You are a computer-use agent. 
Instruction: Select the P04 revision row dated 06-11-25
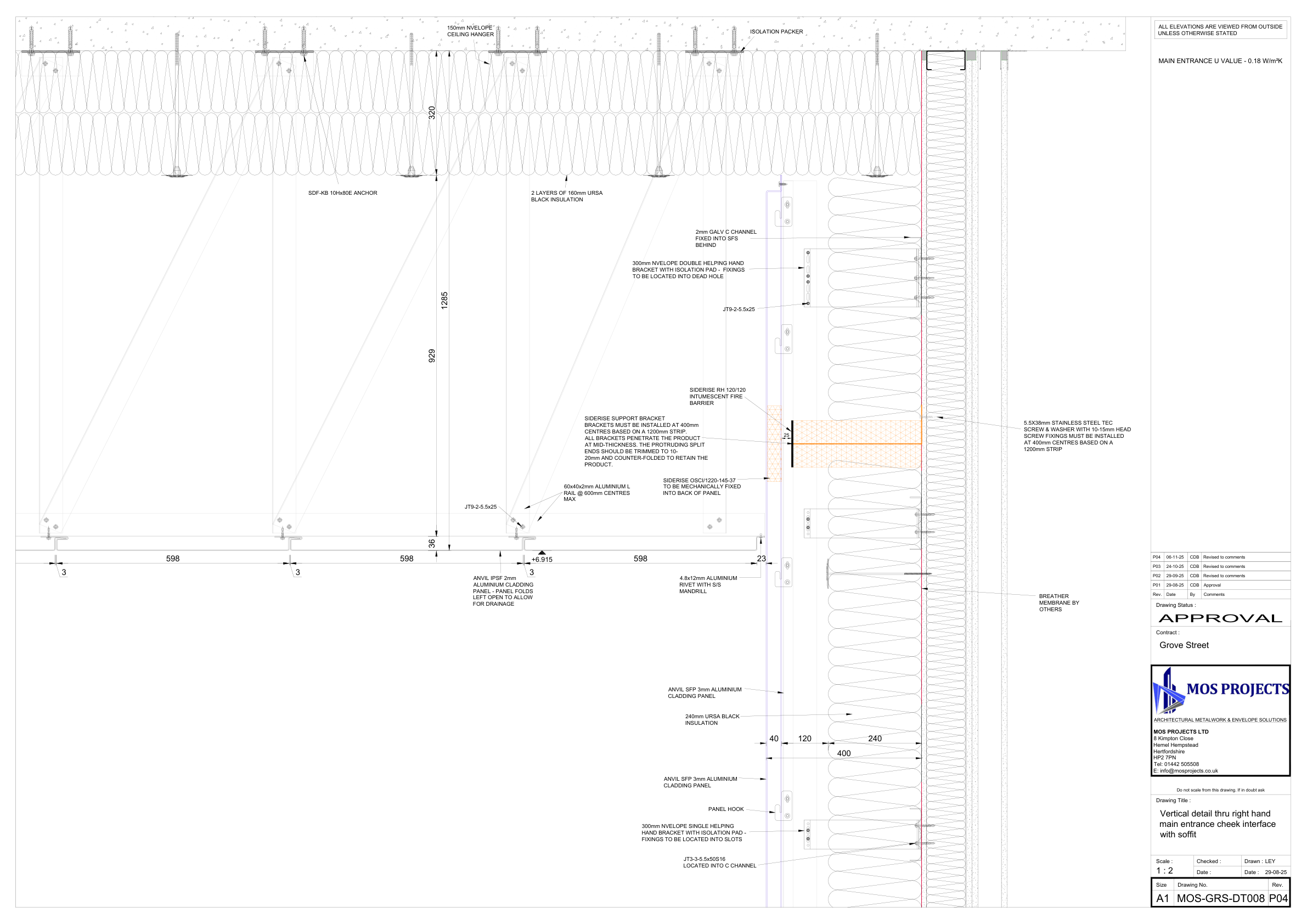(x=1220, y=557)
